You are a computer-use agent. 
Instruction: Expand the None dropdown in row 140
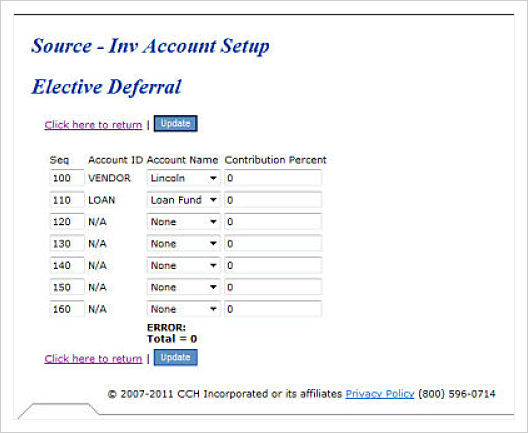(184, 266)
